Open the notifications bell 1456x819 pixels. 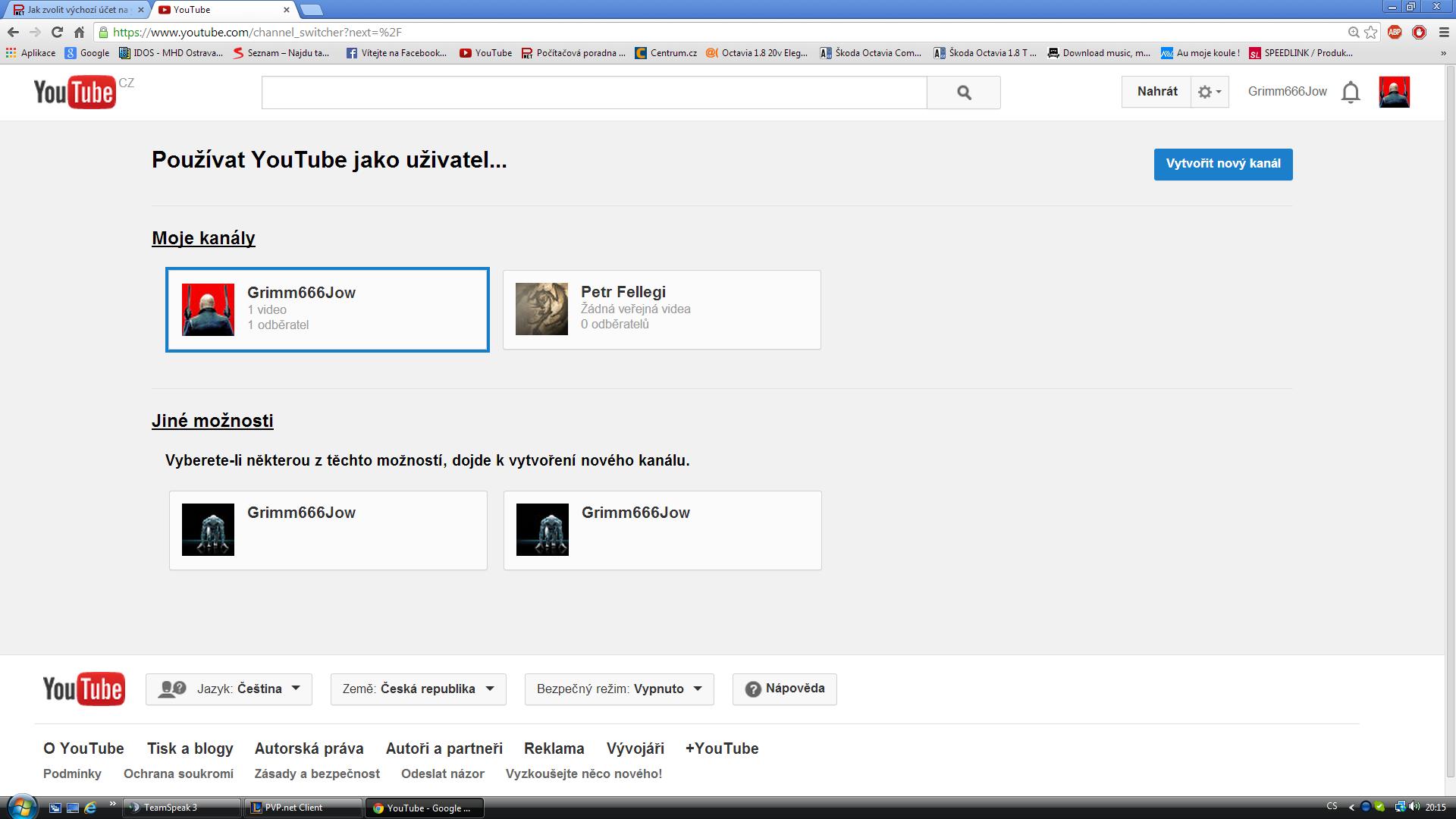(x=1351, y=93)
